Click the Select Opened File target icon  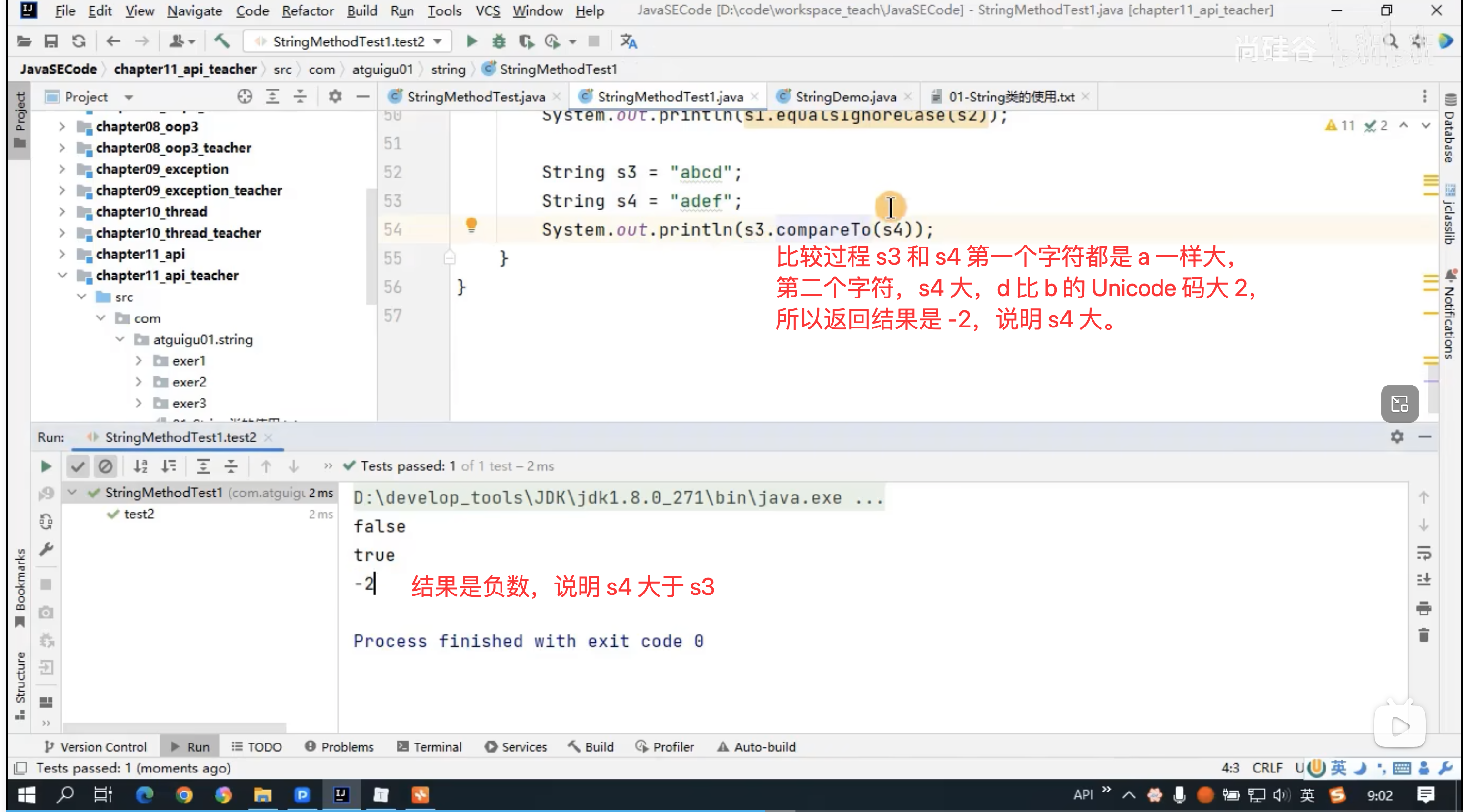point(245,97)
